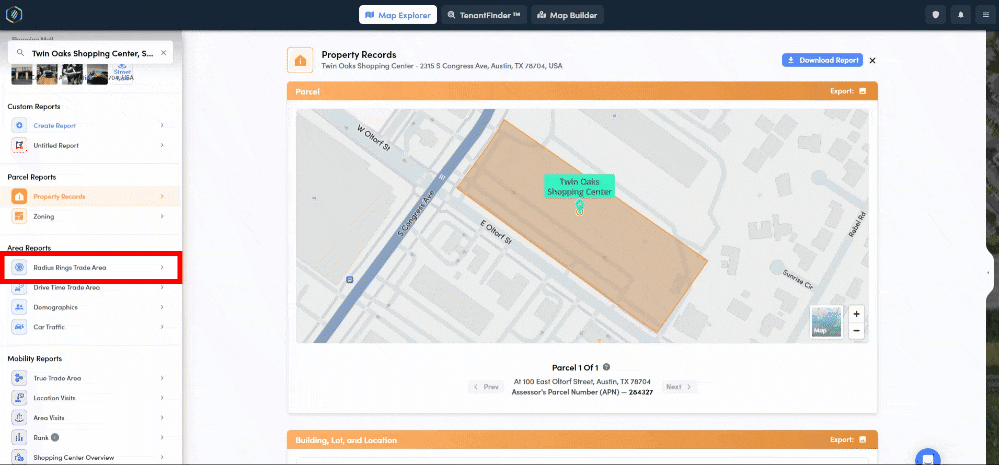Click the Building, Lot, and Location Export icon
The width and height of the screenshot is (999, 465).
coord(863,440)
